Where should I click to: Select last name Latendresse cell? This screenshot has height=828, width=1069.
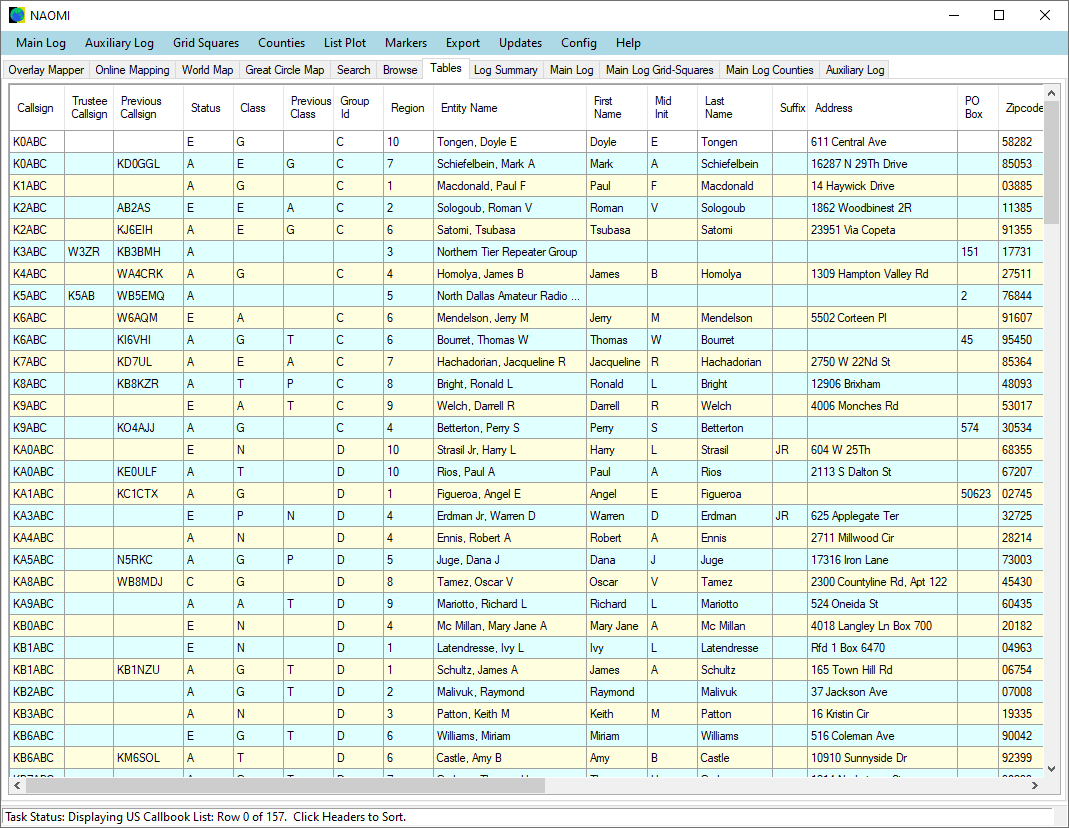coord(735,648)
